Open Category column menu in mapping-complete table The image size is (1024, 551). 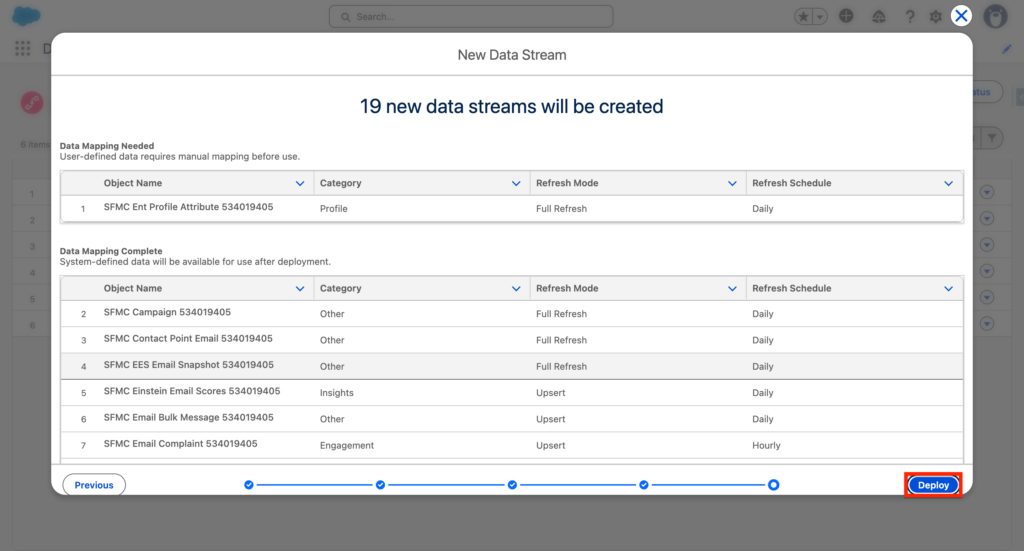(516, 288)
